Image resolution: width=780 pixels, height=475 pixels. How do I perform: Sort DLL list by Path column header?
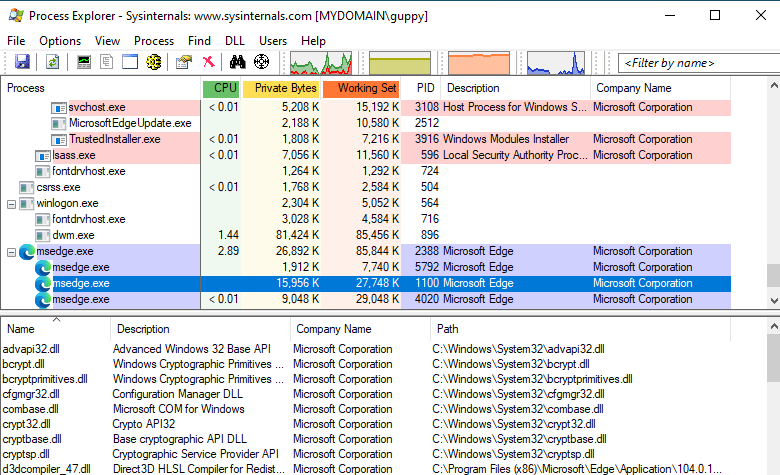click(580, 329)
